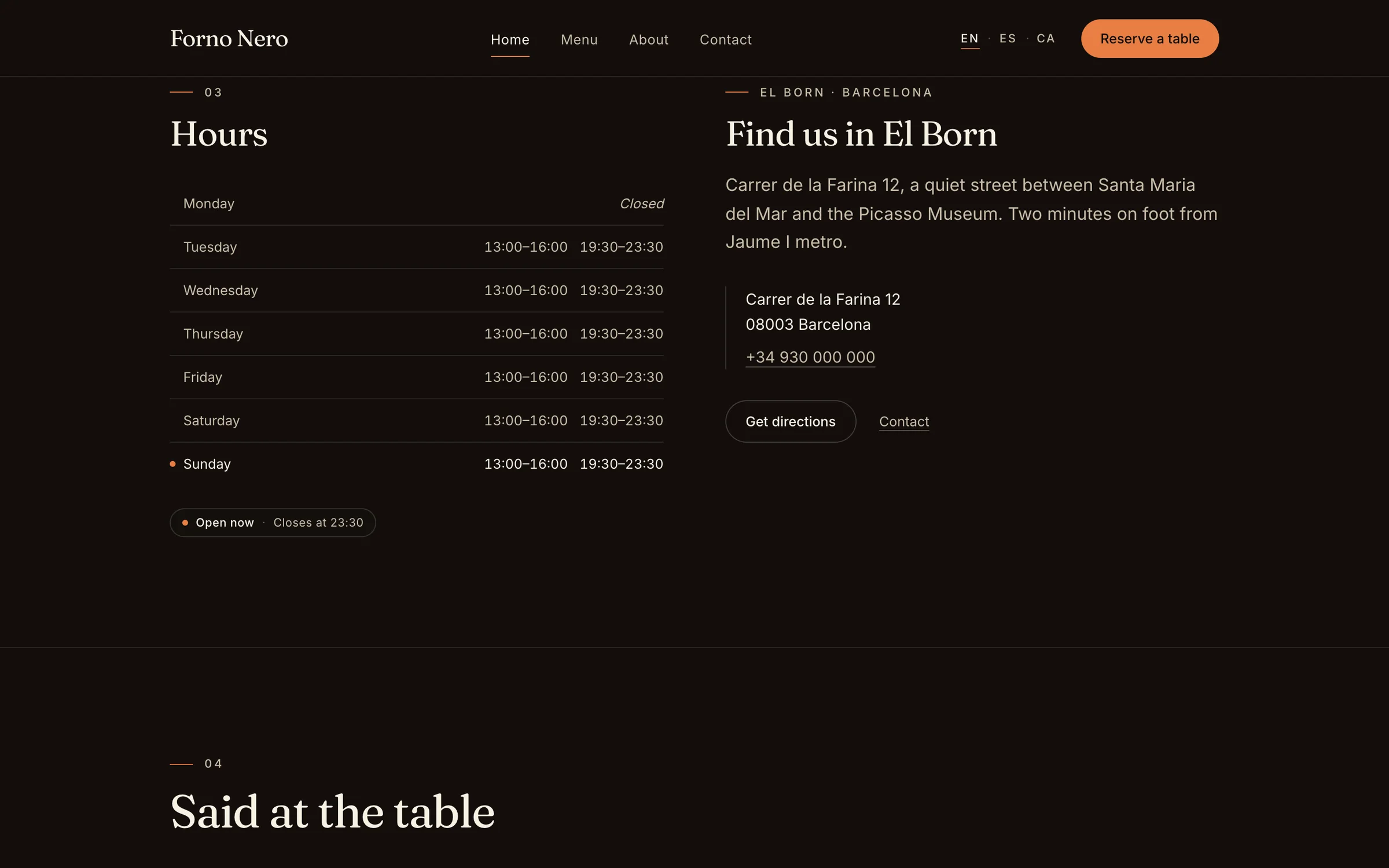Select the Monday row label

[x=209, y=204]
